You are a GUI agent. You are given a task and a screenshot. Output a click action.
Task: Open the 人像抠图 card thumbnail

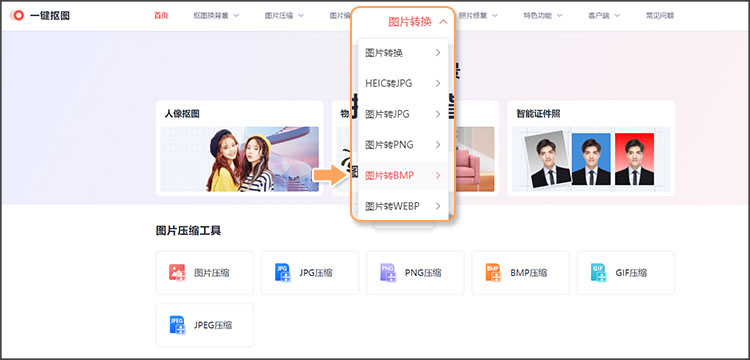[240, 159]
